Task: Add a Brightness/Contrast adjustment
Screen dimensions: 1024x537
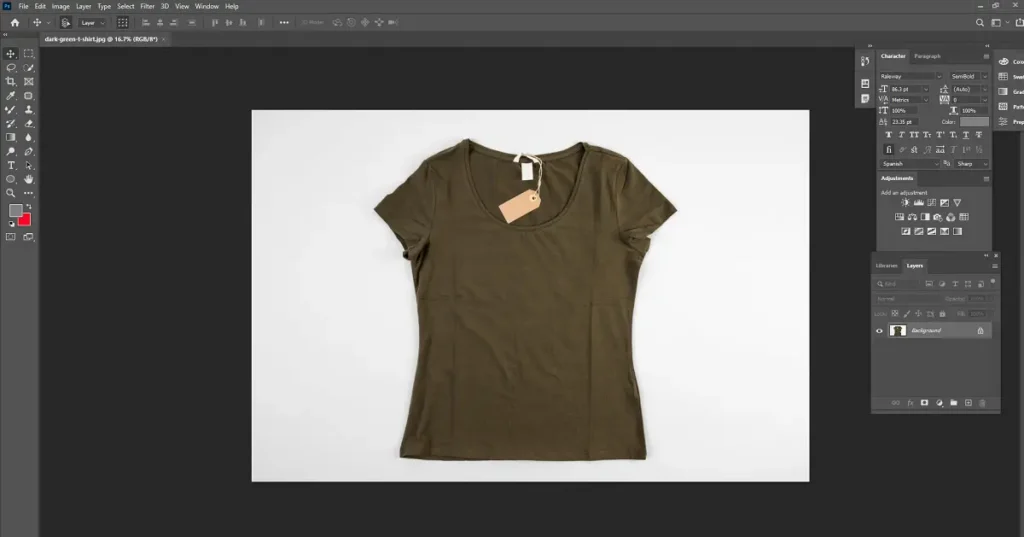Action: (x=905, y=203)
